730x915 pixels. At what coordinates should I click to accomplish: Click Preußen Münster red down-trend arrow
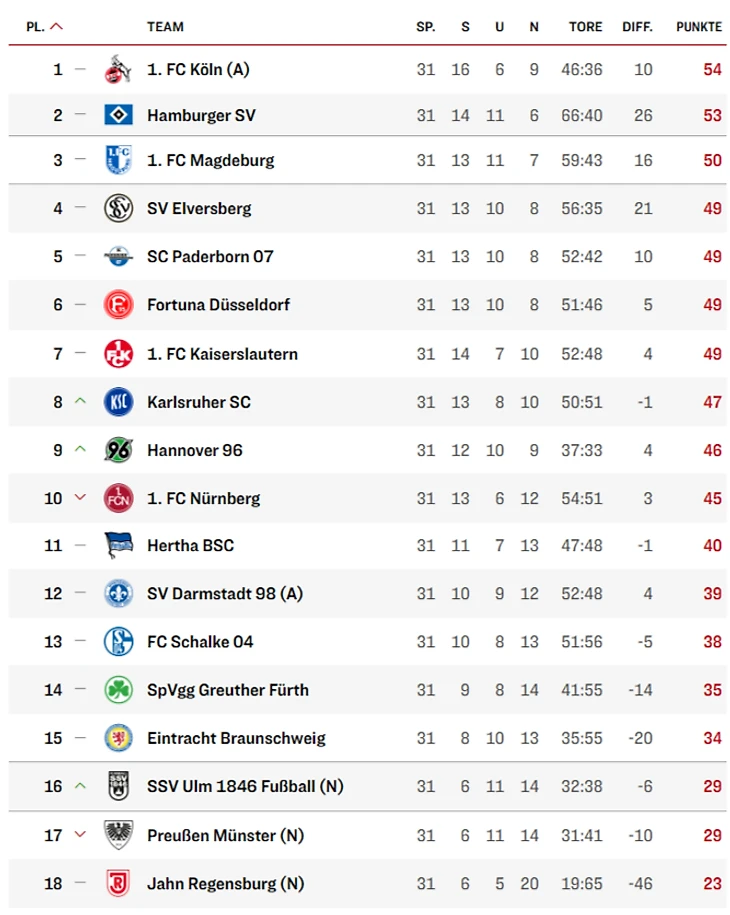tap(81, 835)
